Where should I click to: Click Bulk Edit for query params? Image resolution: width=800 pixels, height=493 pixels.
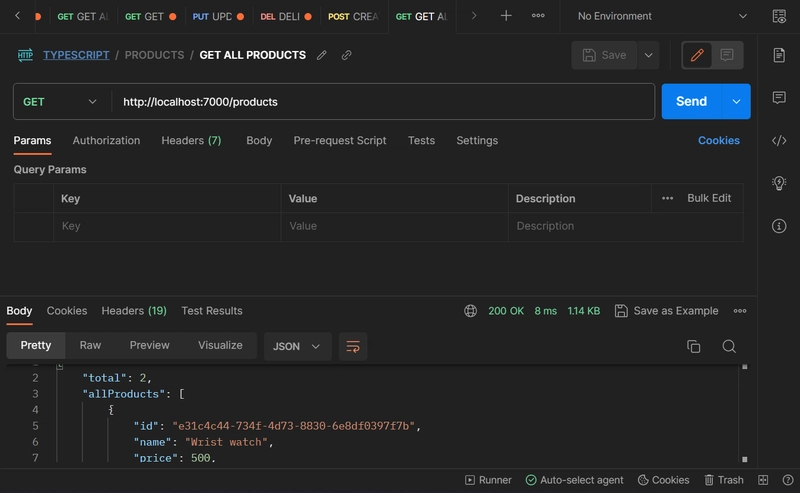(709, 198)
